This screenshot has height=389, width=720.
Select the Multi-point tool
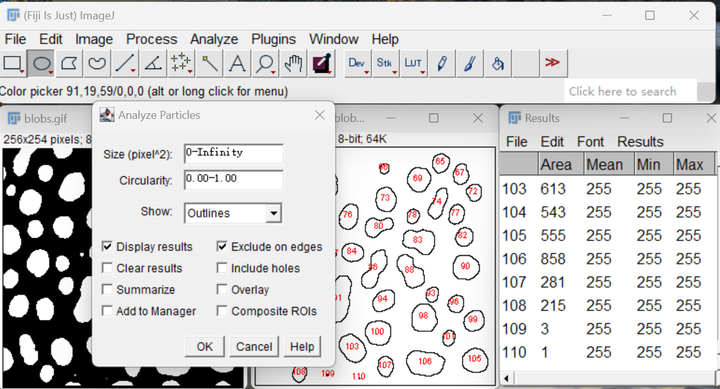tap(181, 63)
